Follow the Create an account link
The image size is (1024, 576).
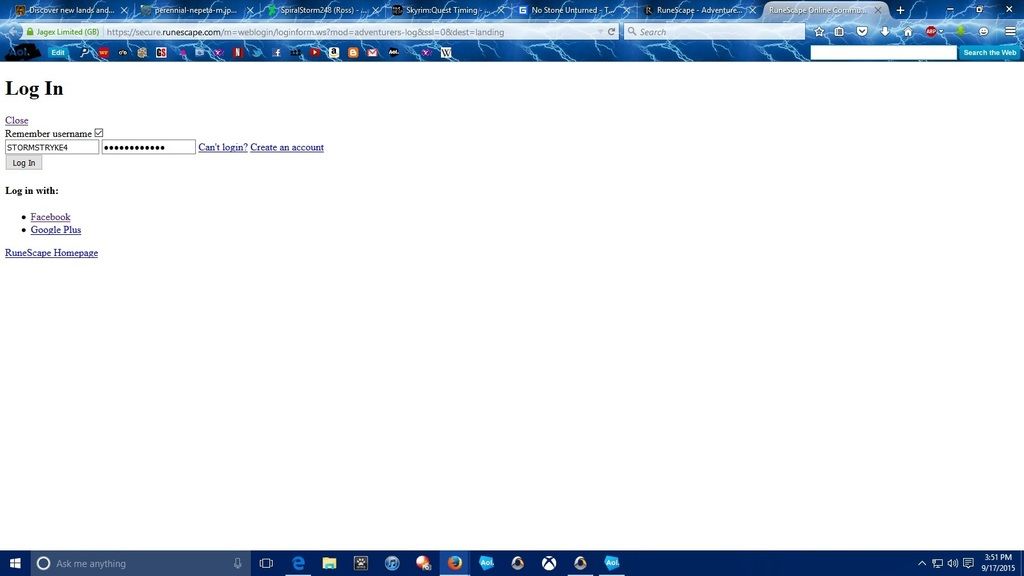(x=287, y=147)
